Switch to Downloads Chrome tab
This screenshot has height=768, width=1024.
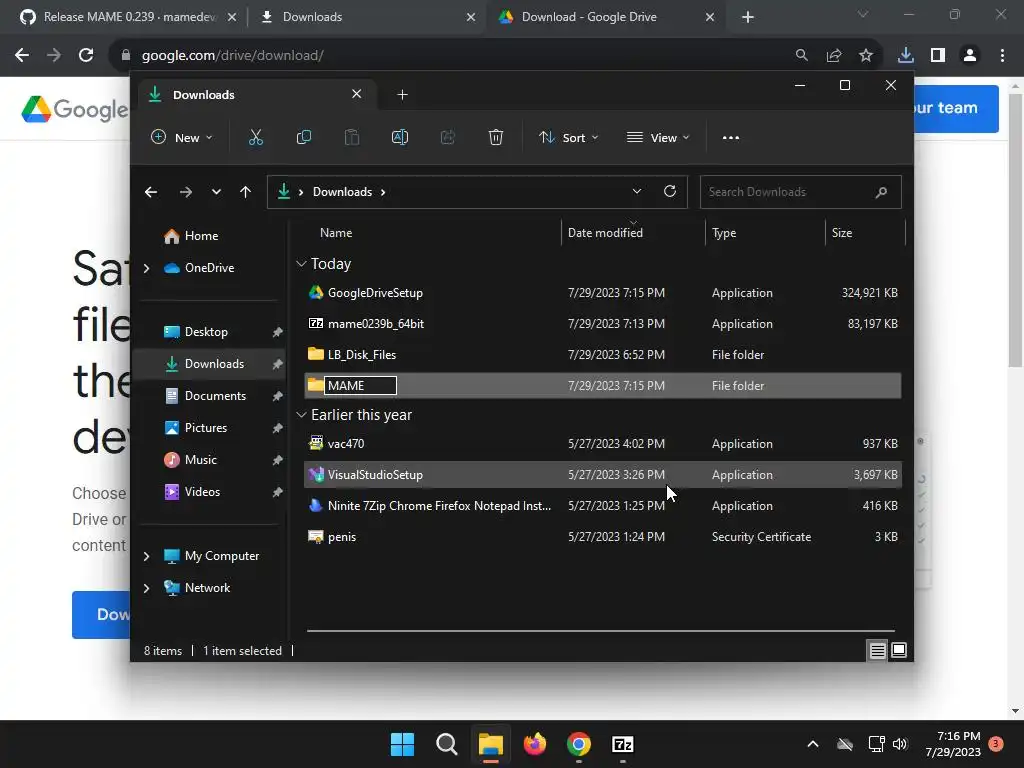pos(370,17)
